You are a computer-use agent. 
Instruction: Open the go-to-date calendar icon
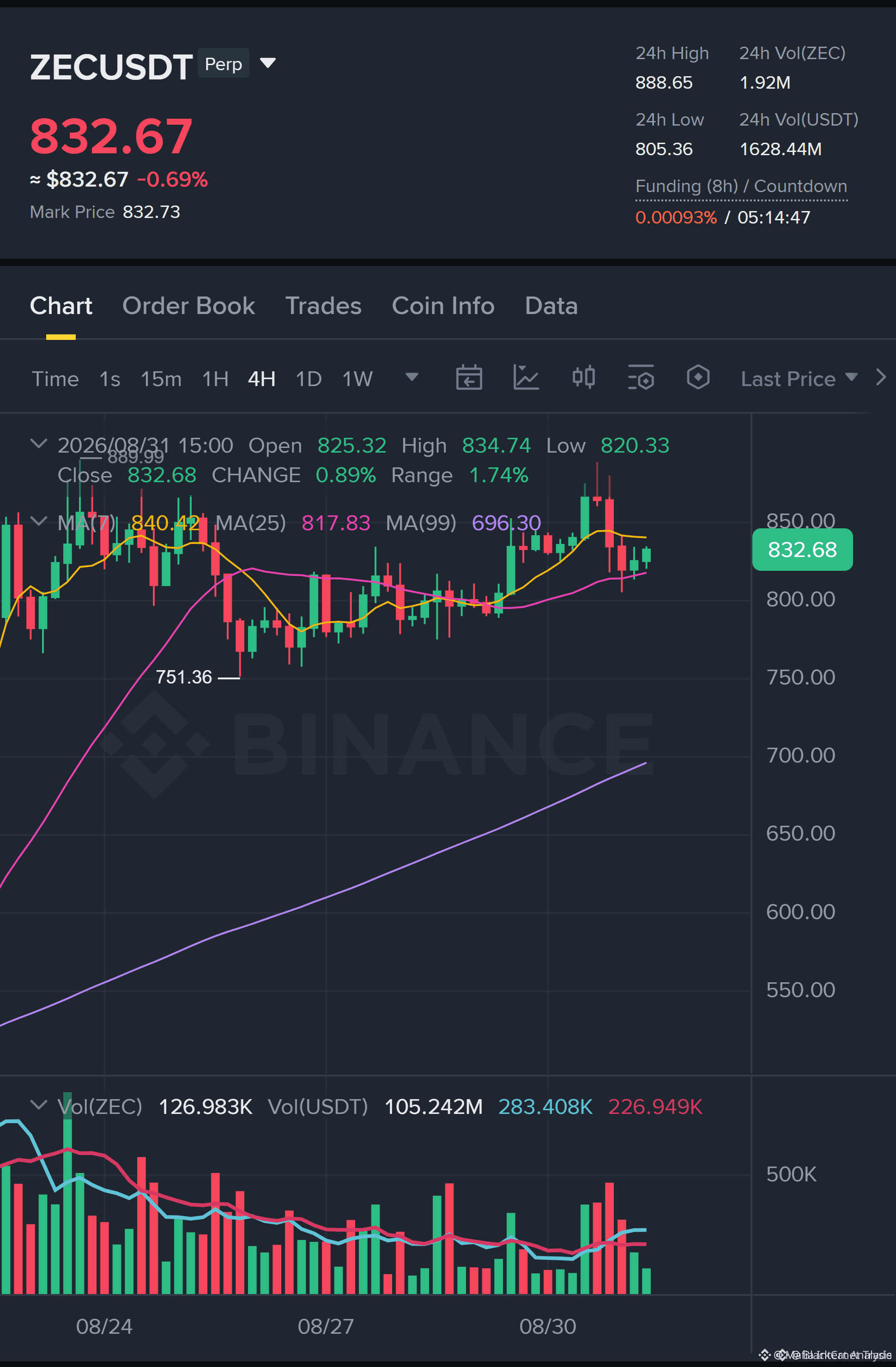469,377
